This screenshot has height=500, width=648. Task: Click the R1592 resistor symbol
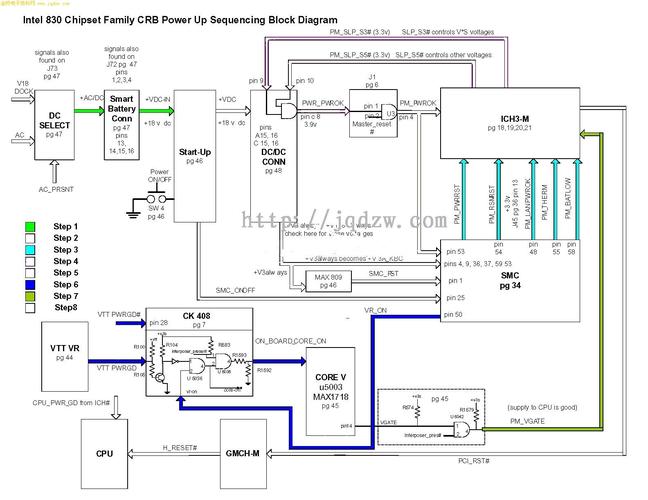[248, 371]
